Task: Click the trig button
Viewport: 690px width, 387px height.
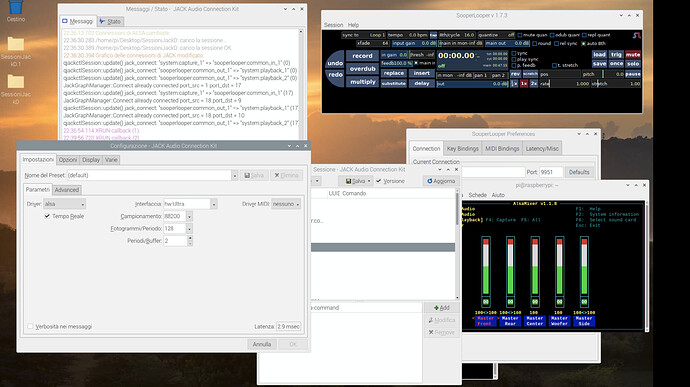Action: [x=616, y=55]
